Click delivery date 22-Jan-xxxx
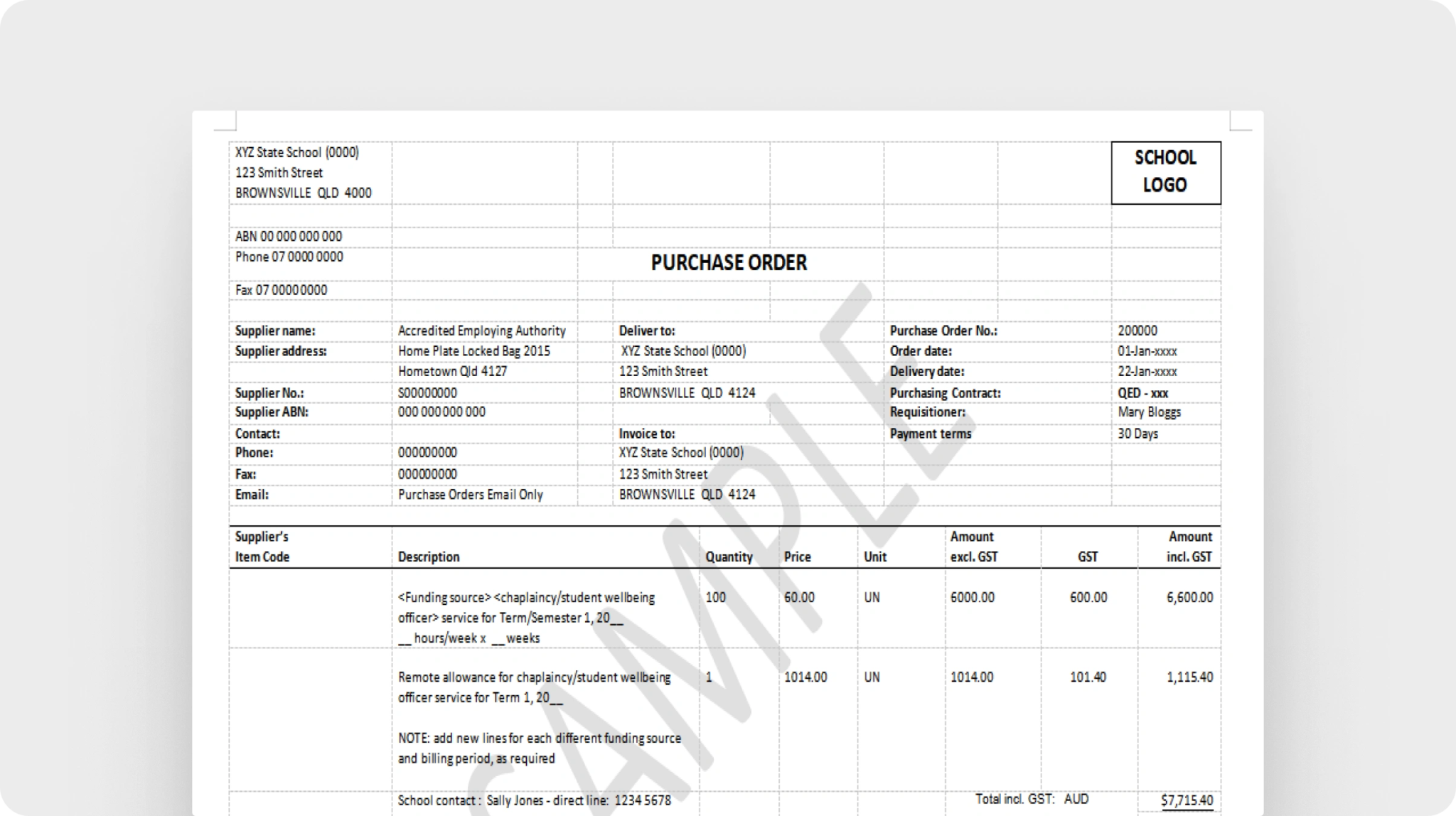The height and width of the screenshot is (816, 1456). [x=1147, y=371]
